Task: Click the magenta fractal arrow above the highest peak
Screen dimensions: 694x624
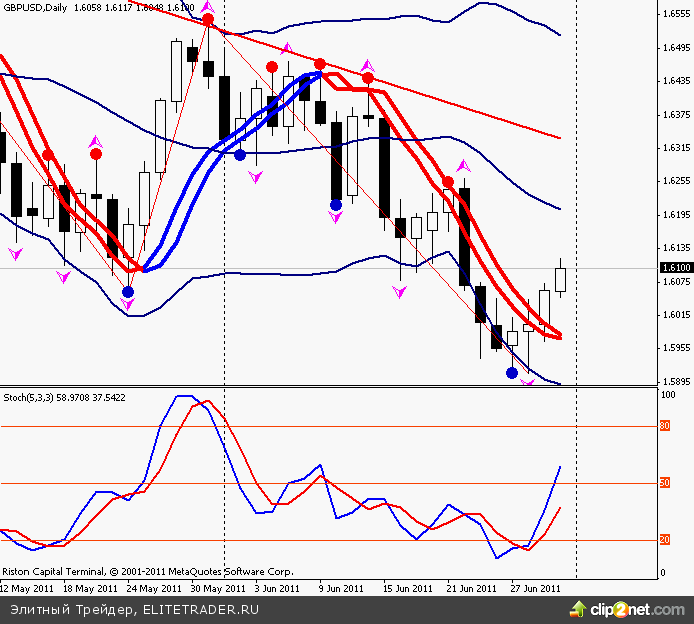Action: tap(208, 7)
